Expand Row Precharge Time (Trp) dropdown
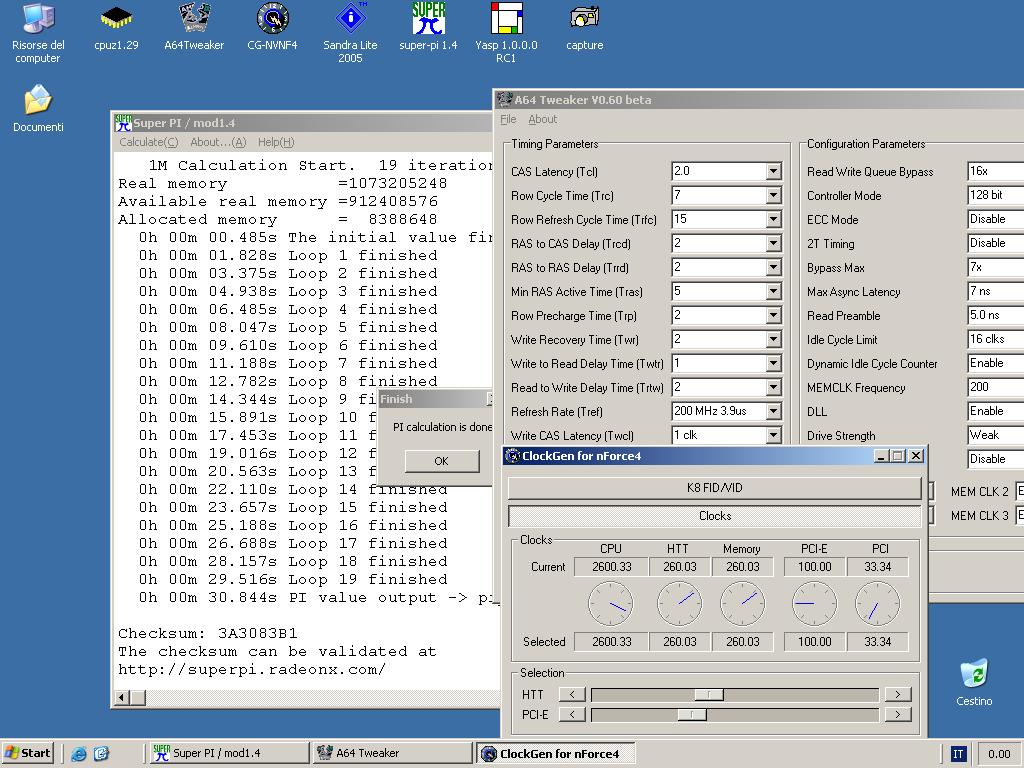The width and height of the screenshot is (1024, 768). [x=773, y=315]
